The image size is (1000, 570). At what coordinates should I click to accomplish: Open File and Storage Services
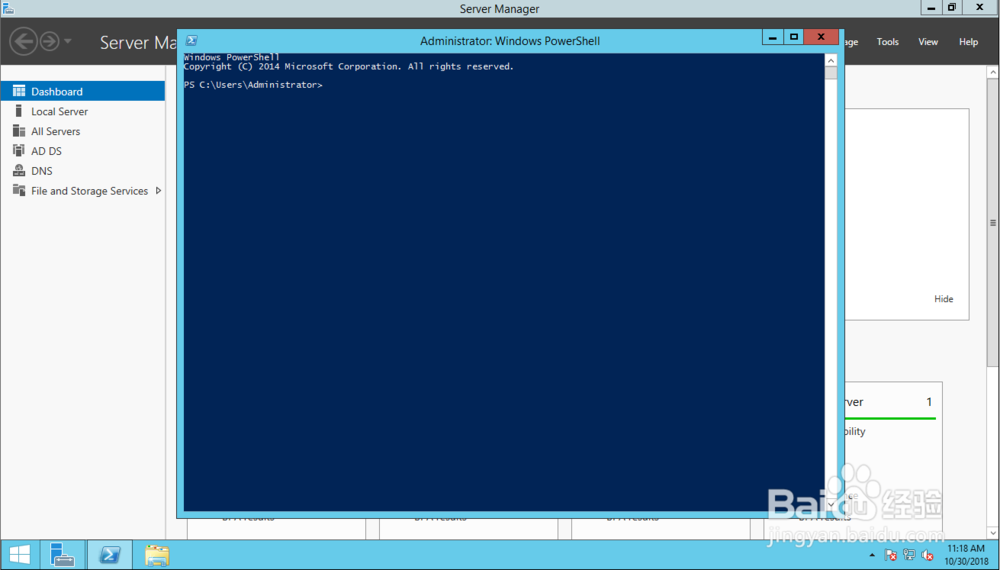(89, 191)
